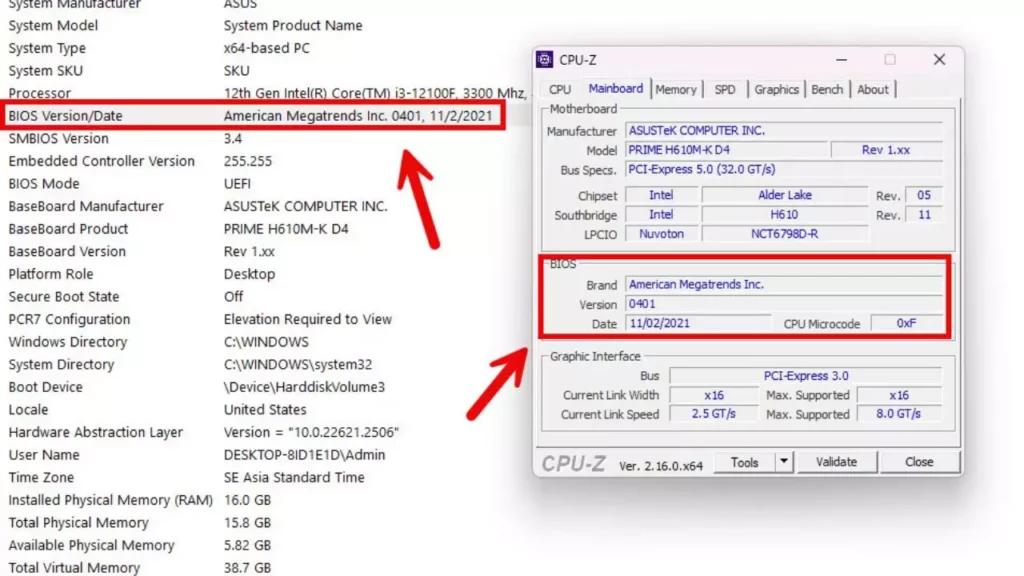Viewport: 1024px width, 576px height.
Task: Close CPU-Z using the title bar X
Action: 939,60
